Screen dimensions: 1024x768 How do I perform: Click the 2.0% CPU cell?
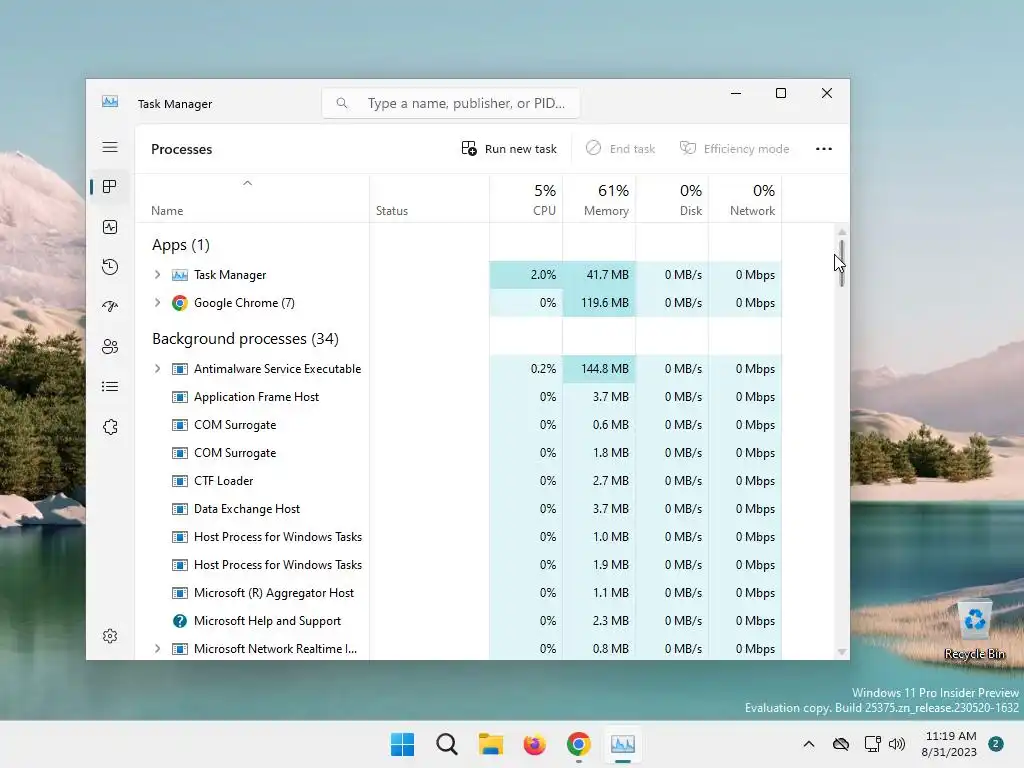coord(526,275)
